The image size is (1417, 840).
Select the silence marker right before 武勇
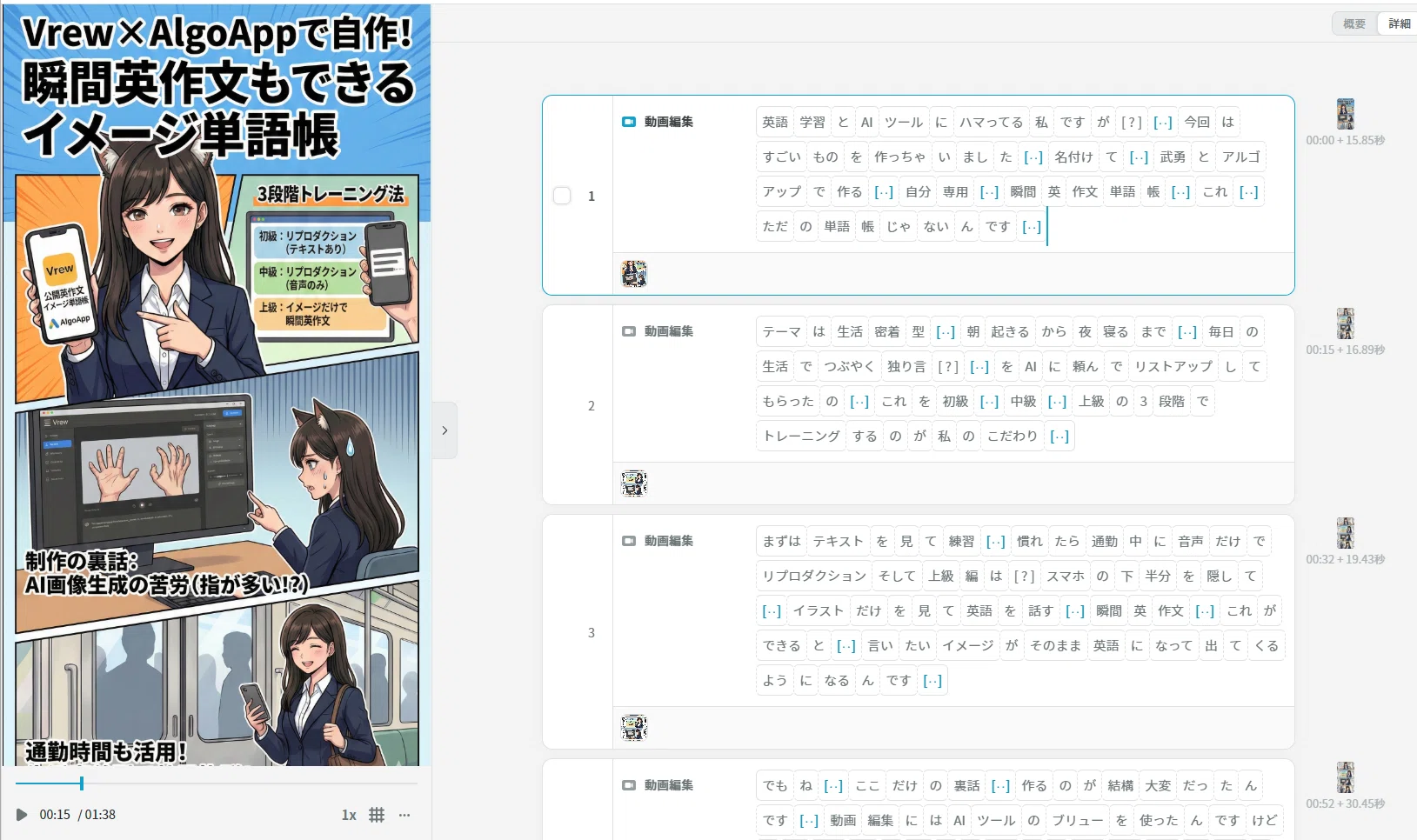click(1139, 157)
